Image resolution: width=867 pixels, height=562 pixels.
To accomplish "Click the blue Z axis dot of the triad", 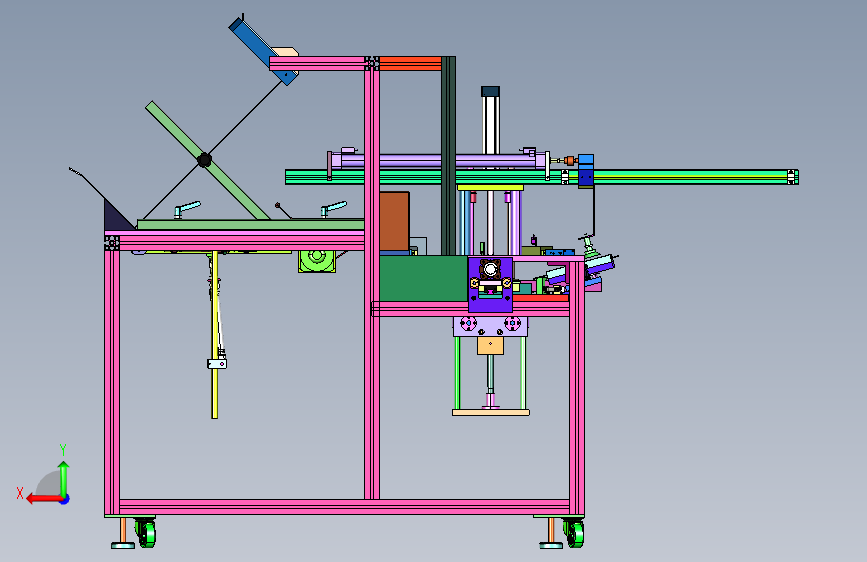I will pyautogui.click(x=65, y=499).
